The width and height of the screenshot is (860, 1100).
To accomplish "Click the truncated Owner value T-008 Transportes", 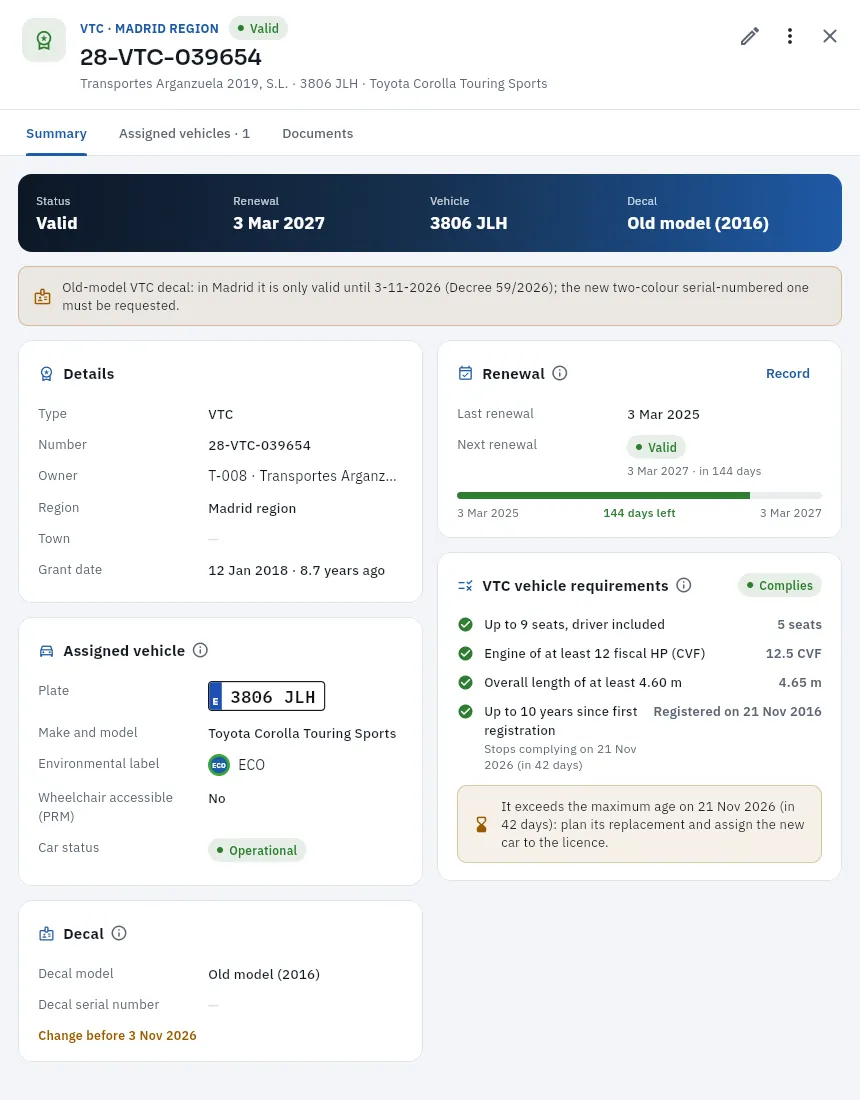I will tap(302, 476).
